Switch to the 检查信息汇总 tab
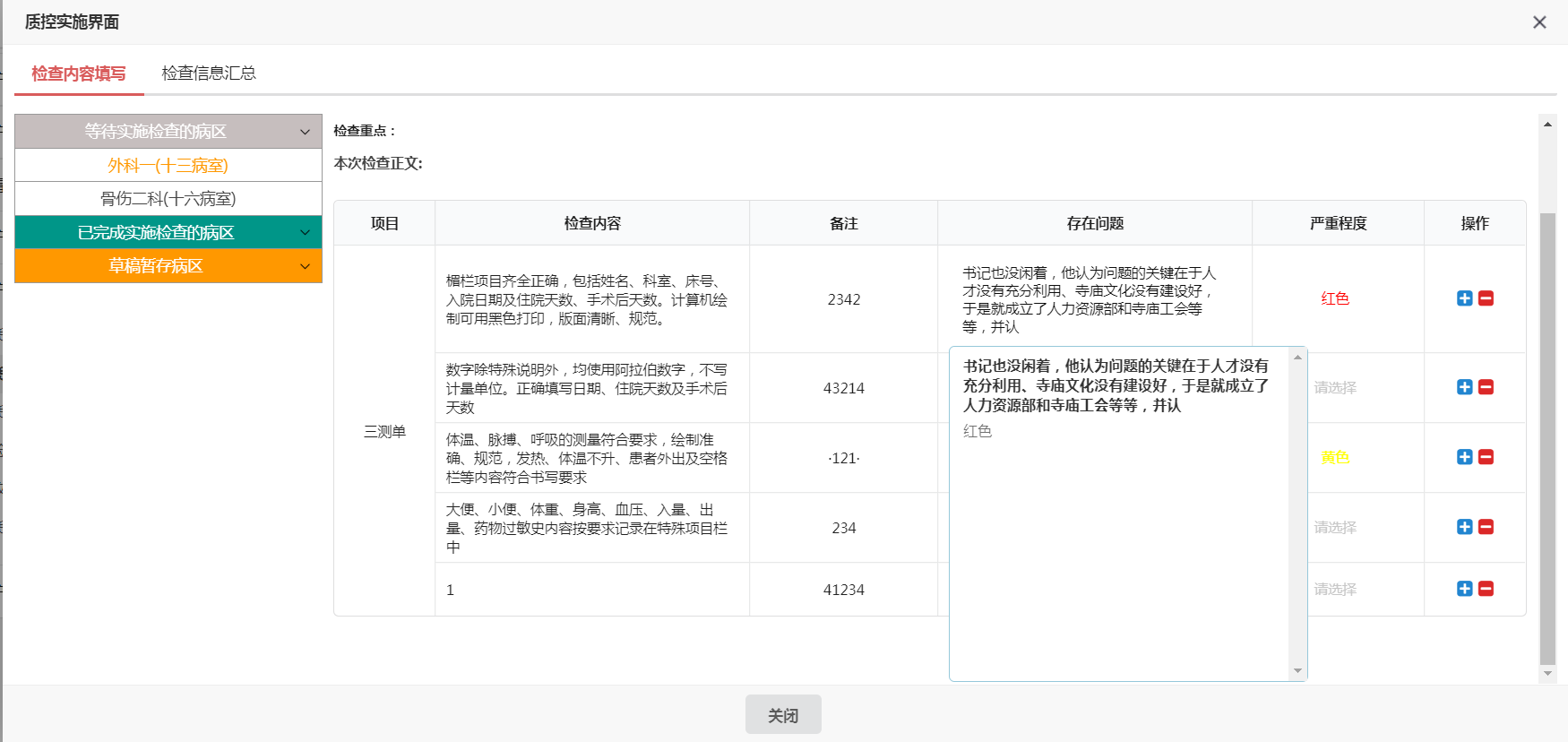Viewport: 1568px width, 742px height. [209, 73]
